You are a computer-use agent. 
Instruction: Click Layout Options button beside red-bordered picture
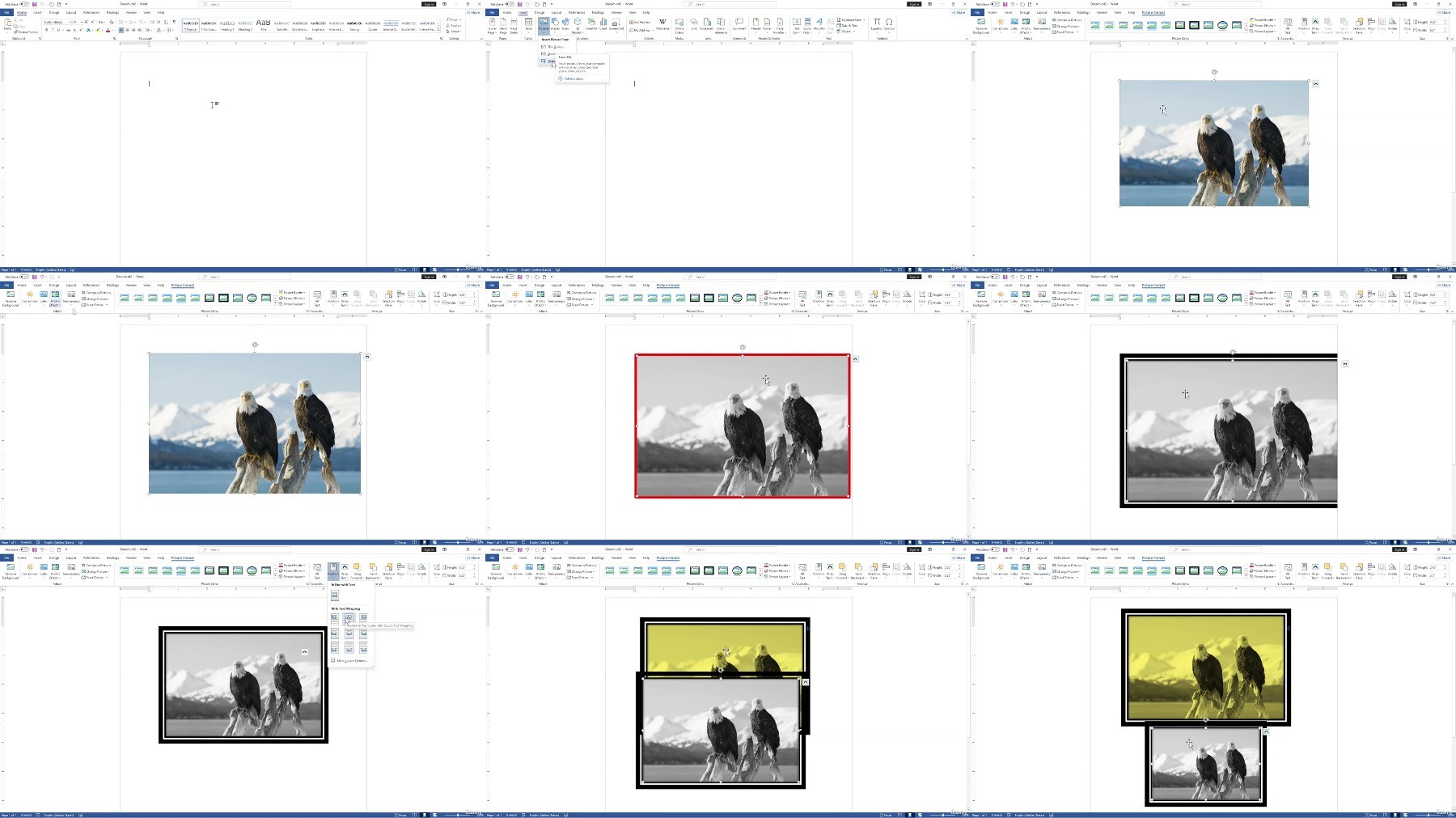click(855, 359)
